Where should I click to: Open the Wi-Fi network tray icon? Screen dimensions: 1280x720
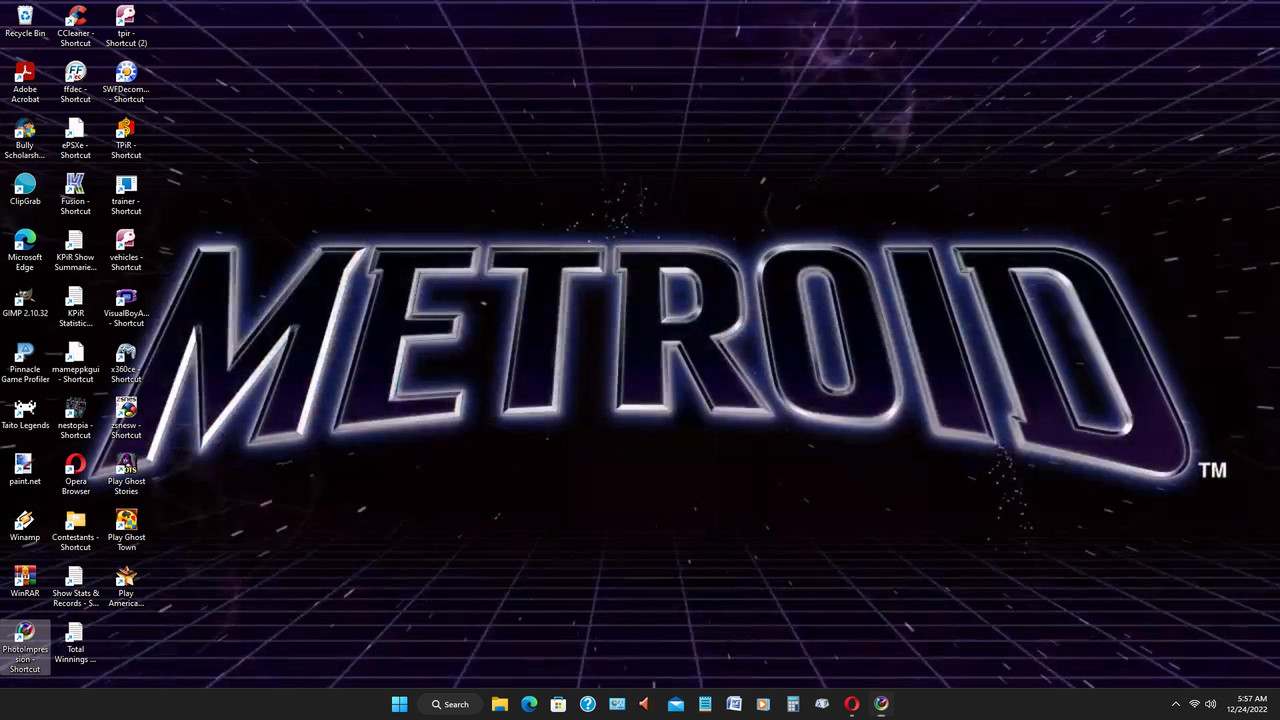tap(1194, 704)
